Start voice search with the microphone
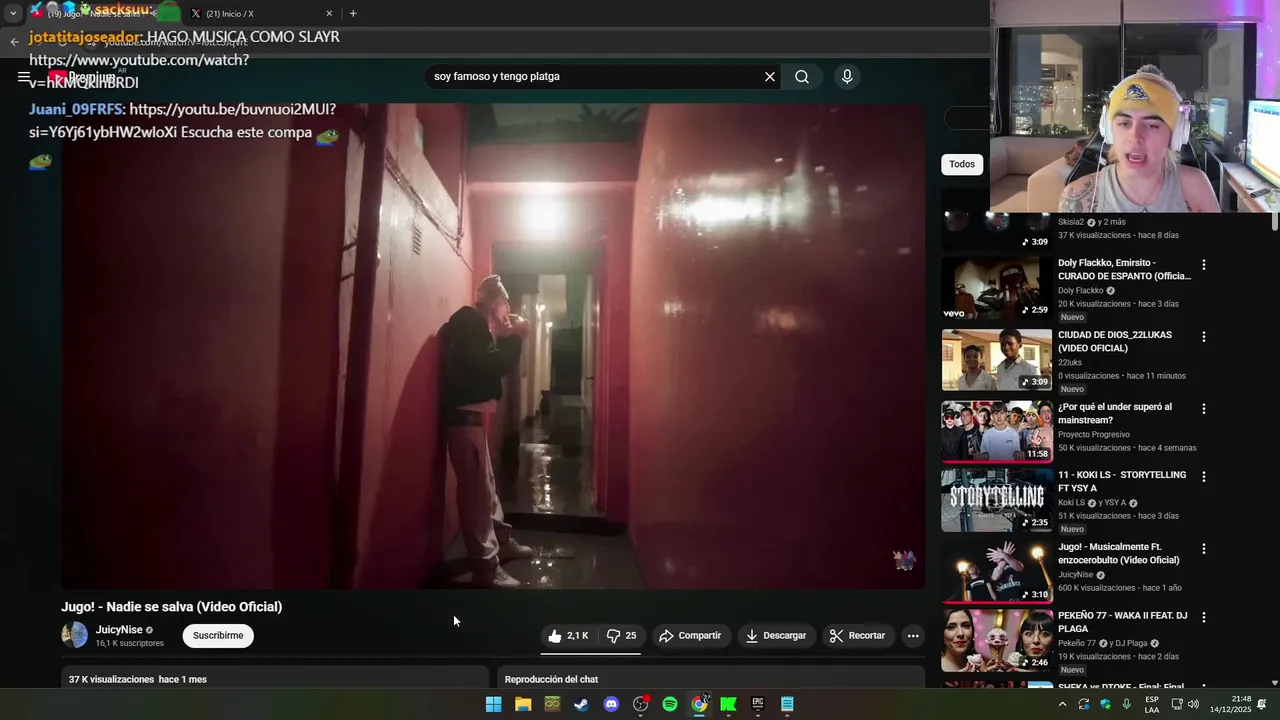The image size is (1280, 720). click(x=847, y=77)
